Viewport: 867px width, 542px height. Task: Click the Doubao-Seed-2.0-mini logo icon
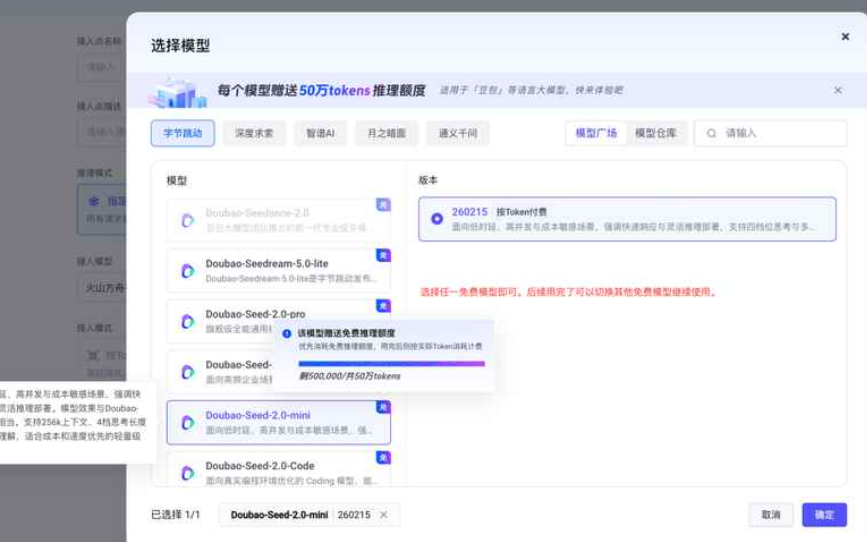click(x=187, y=423)
